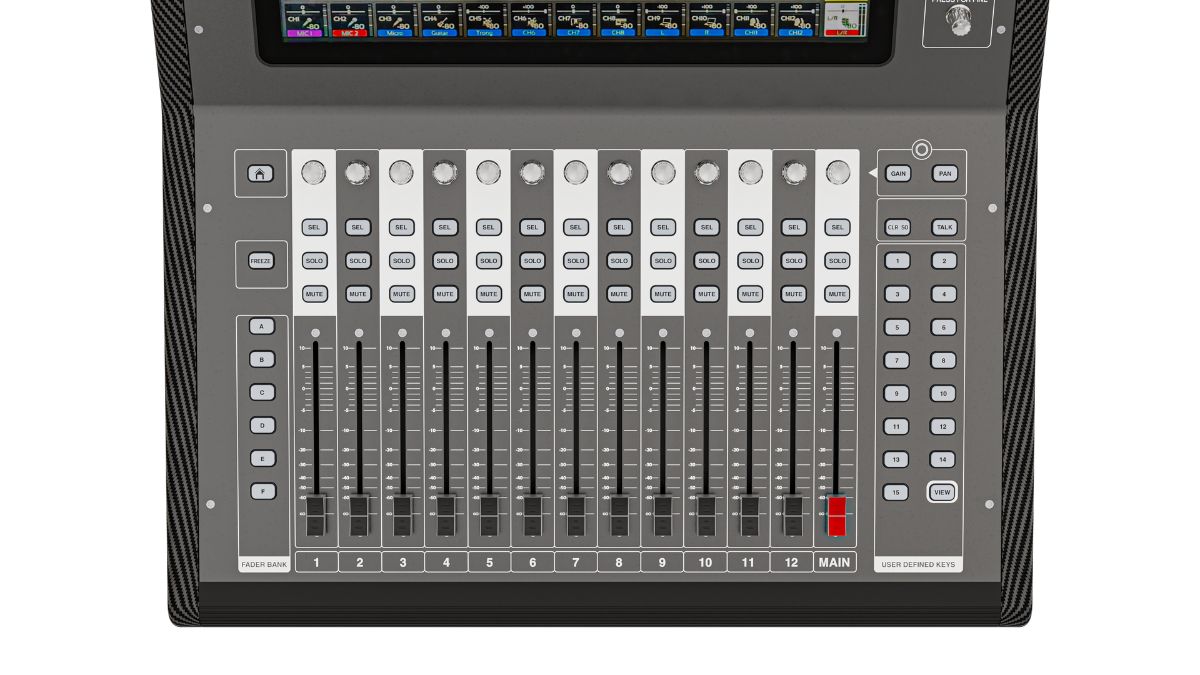The width and height of the screenshot is (1200, 675).
Task: Click the channel 5 rotary encoder knob
Action: [488, 173]
